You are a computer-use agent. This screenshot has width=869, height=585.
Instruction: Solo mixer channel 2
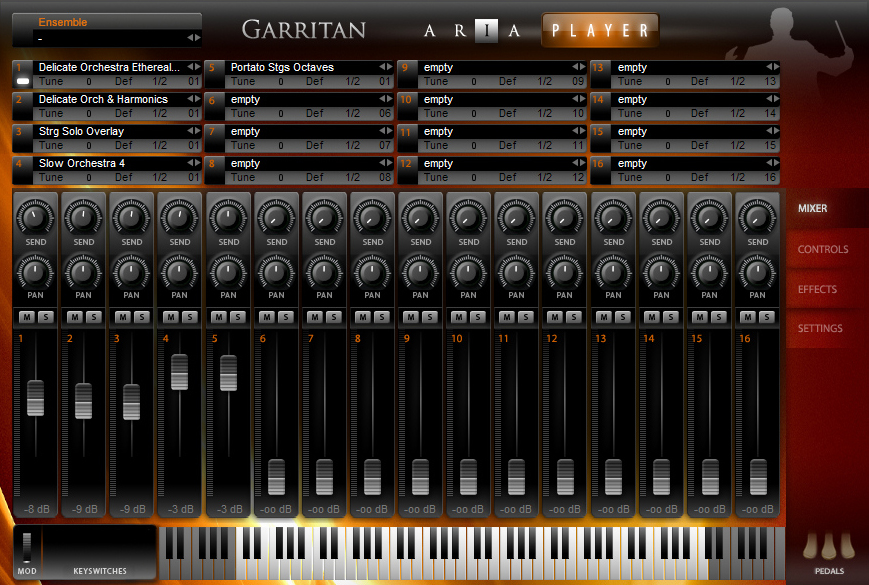(x=94, y=317)
